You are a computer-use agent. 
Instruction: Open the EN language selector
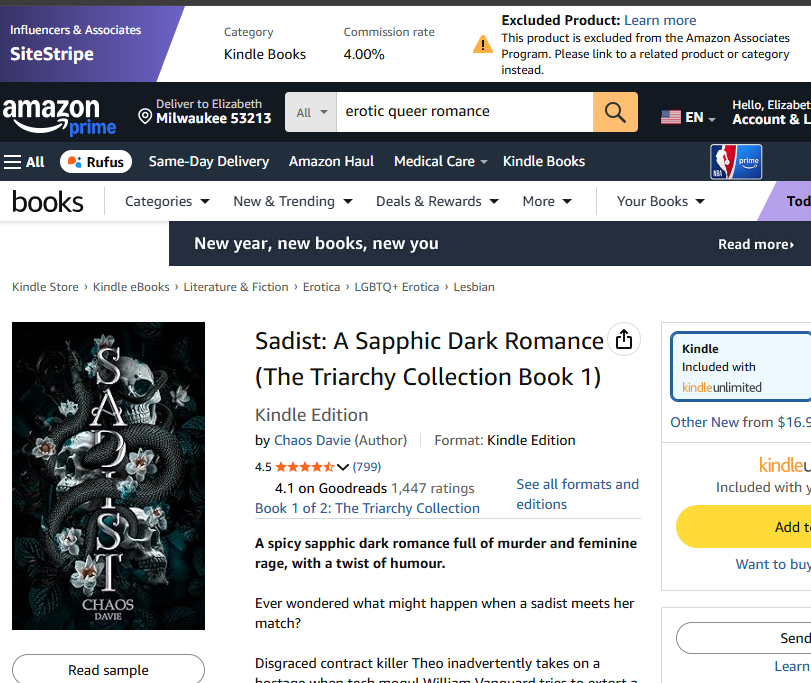[688, 117]
